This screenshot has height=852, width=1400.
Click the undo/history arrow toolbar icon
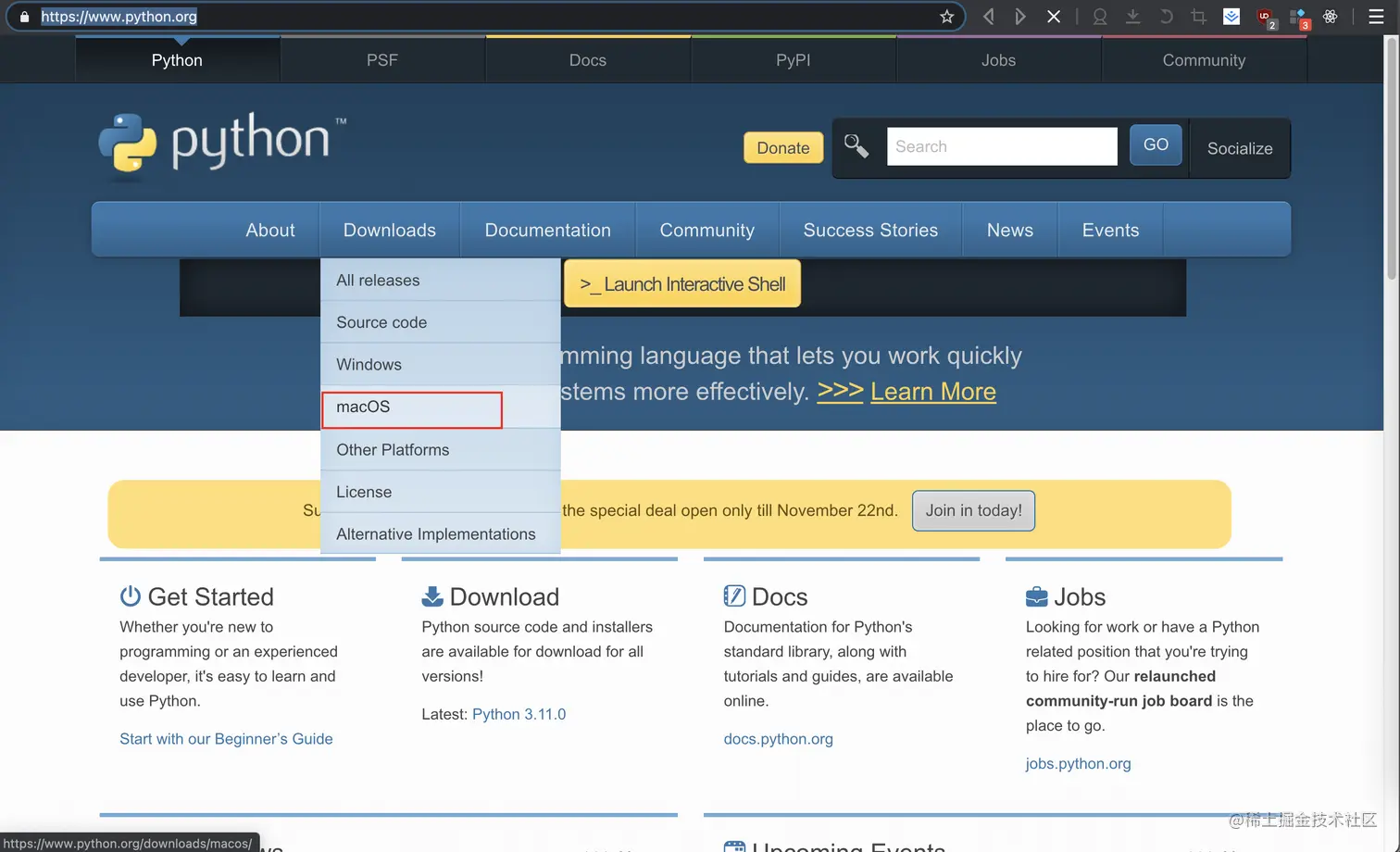[1166, 17]
